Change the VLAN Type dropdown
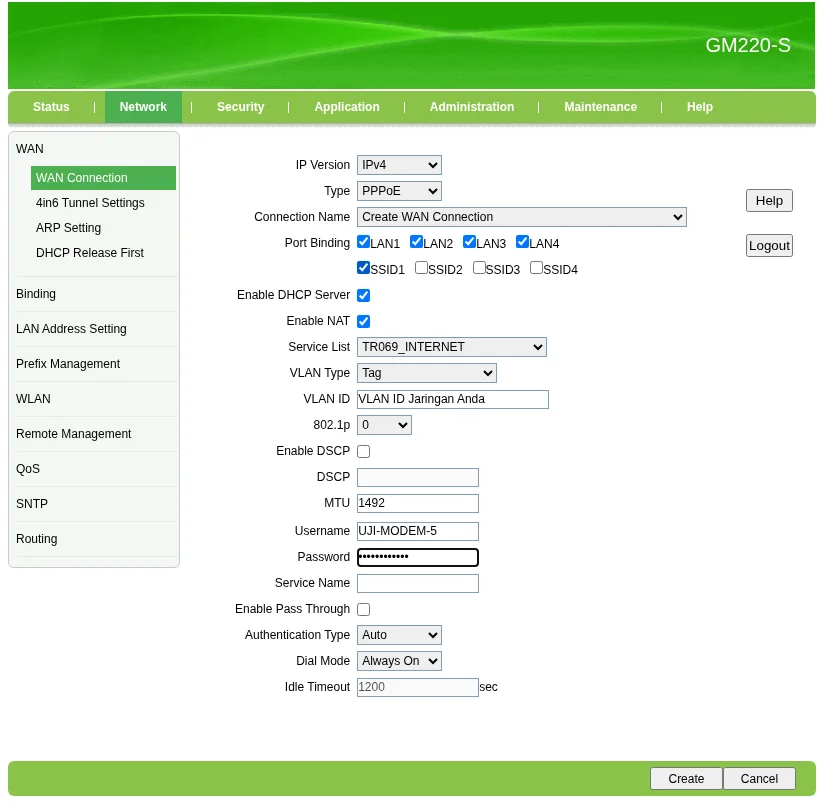This screenshot has height=806, width=824. click(x=426, y=373)
